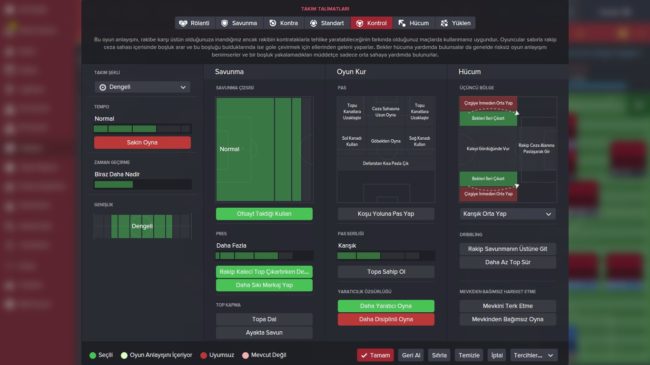Click the Kontrol mentality tab

coord(371,23)
